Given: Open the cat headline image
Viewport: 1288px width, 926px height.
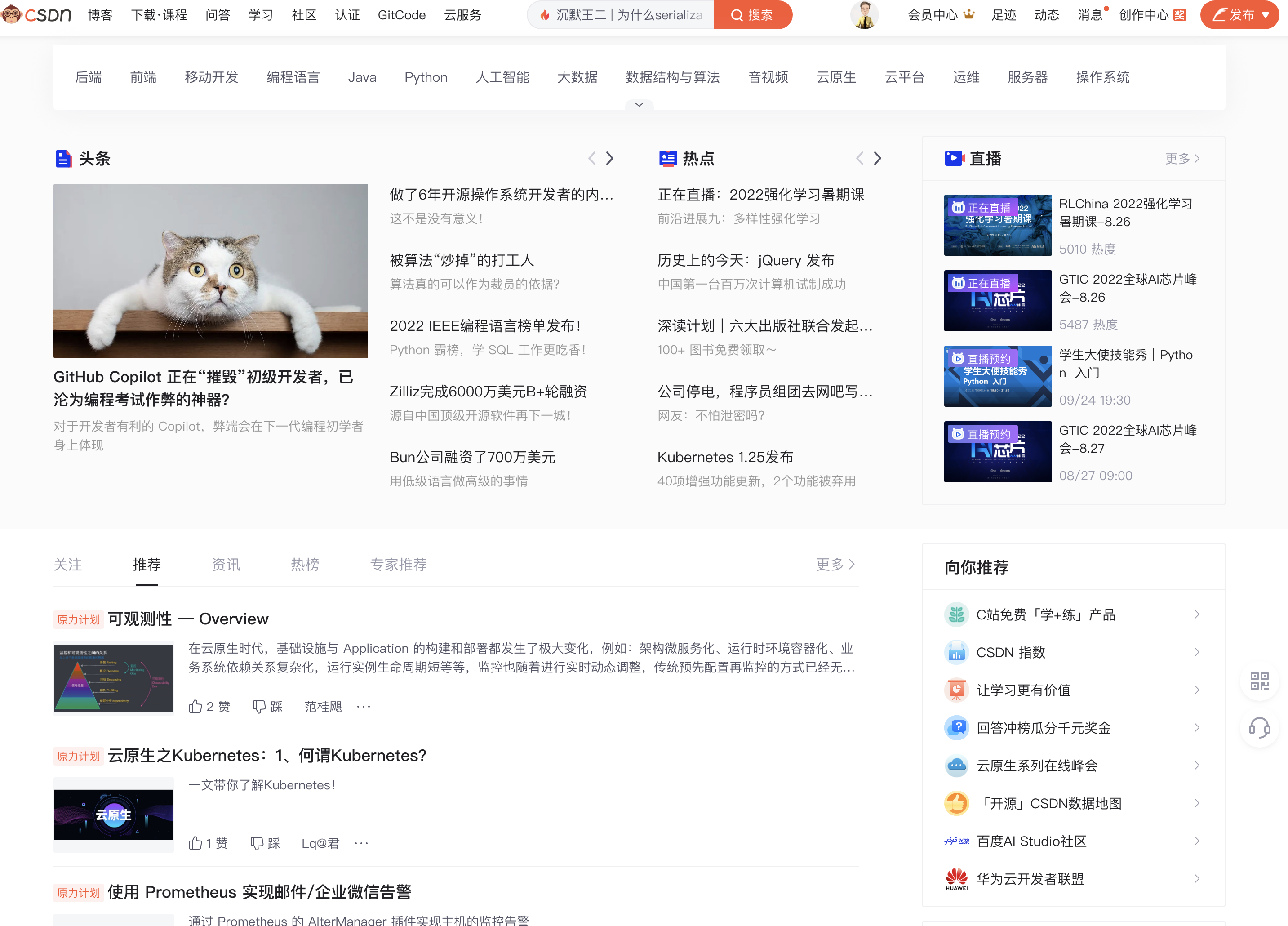Looking at the screenshot, I should 211,271.
